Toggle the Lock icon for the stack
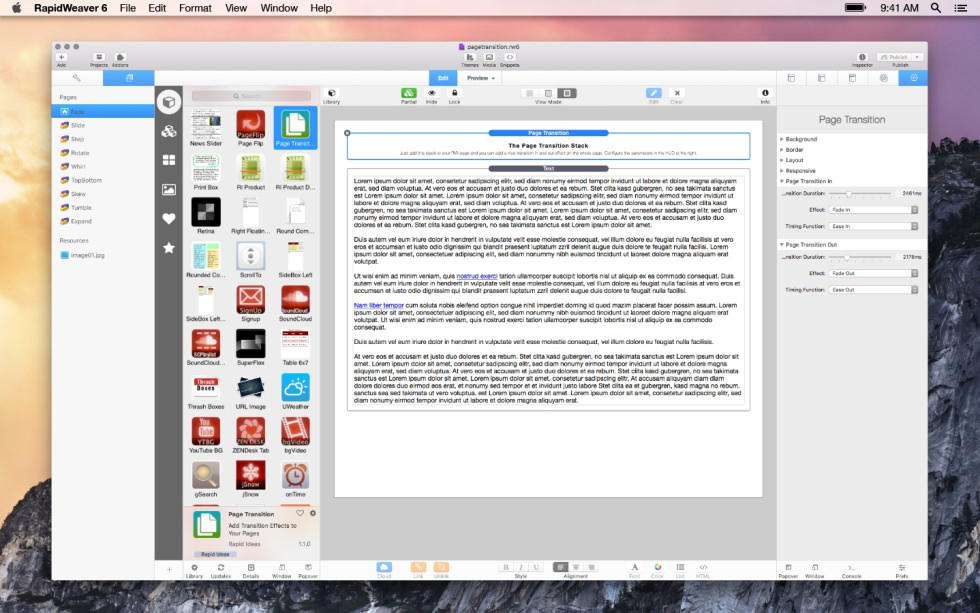 454,93
